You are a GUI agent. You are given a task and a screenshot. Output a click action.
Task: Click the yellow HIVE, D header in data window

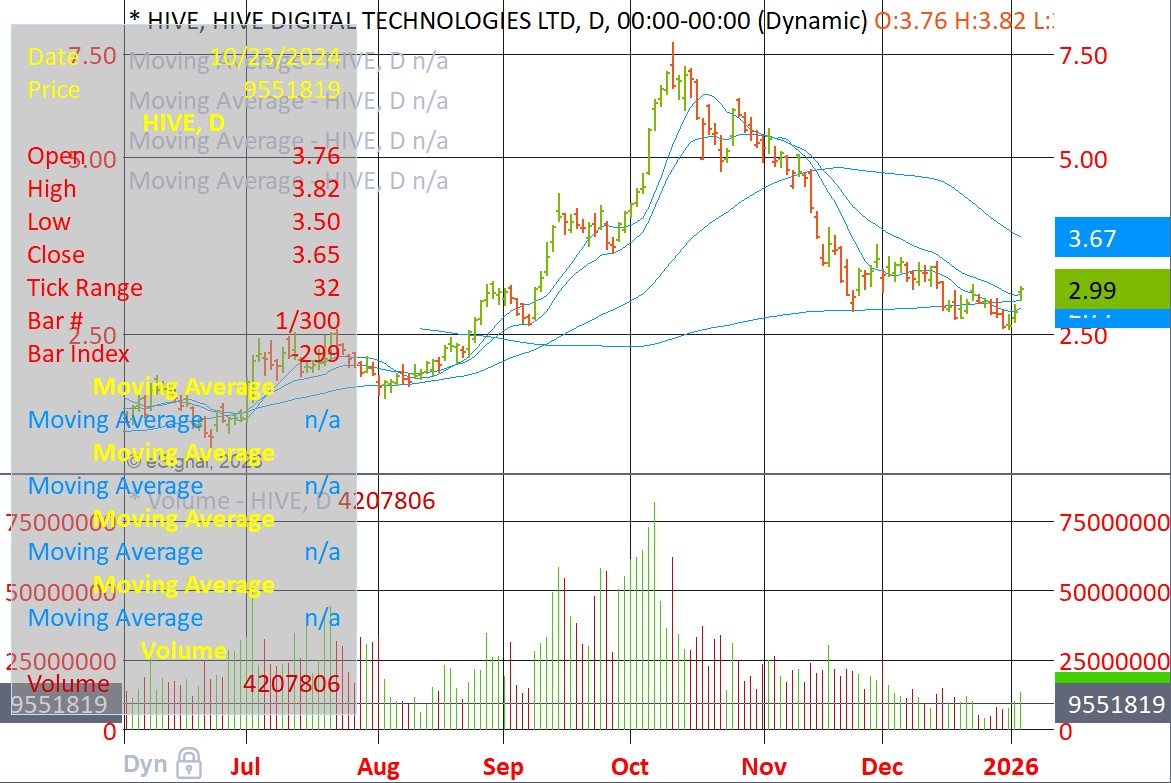point(183,123)
